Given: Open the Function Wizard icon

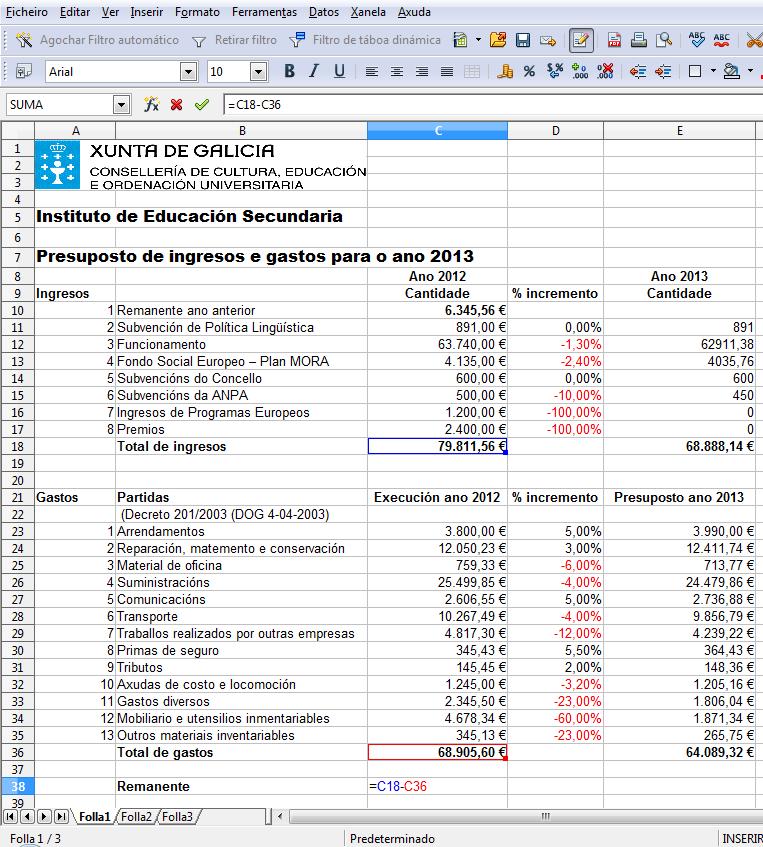Looking at the screenshot, I should (152, 104).
